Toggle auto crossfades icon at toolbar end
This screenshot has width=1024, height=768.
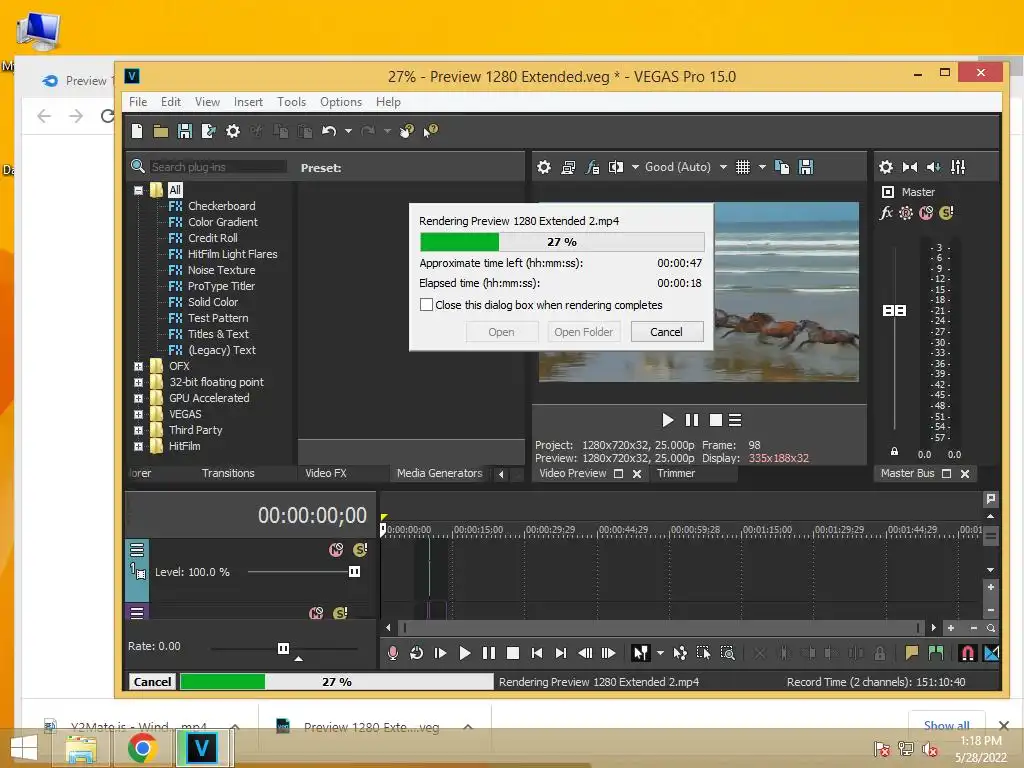[991, 653]
